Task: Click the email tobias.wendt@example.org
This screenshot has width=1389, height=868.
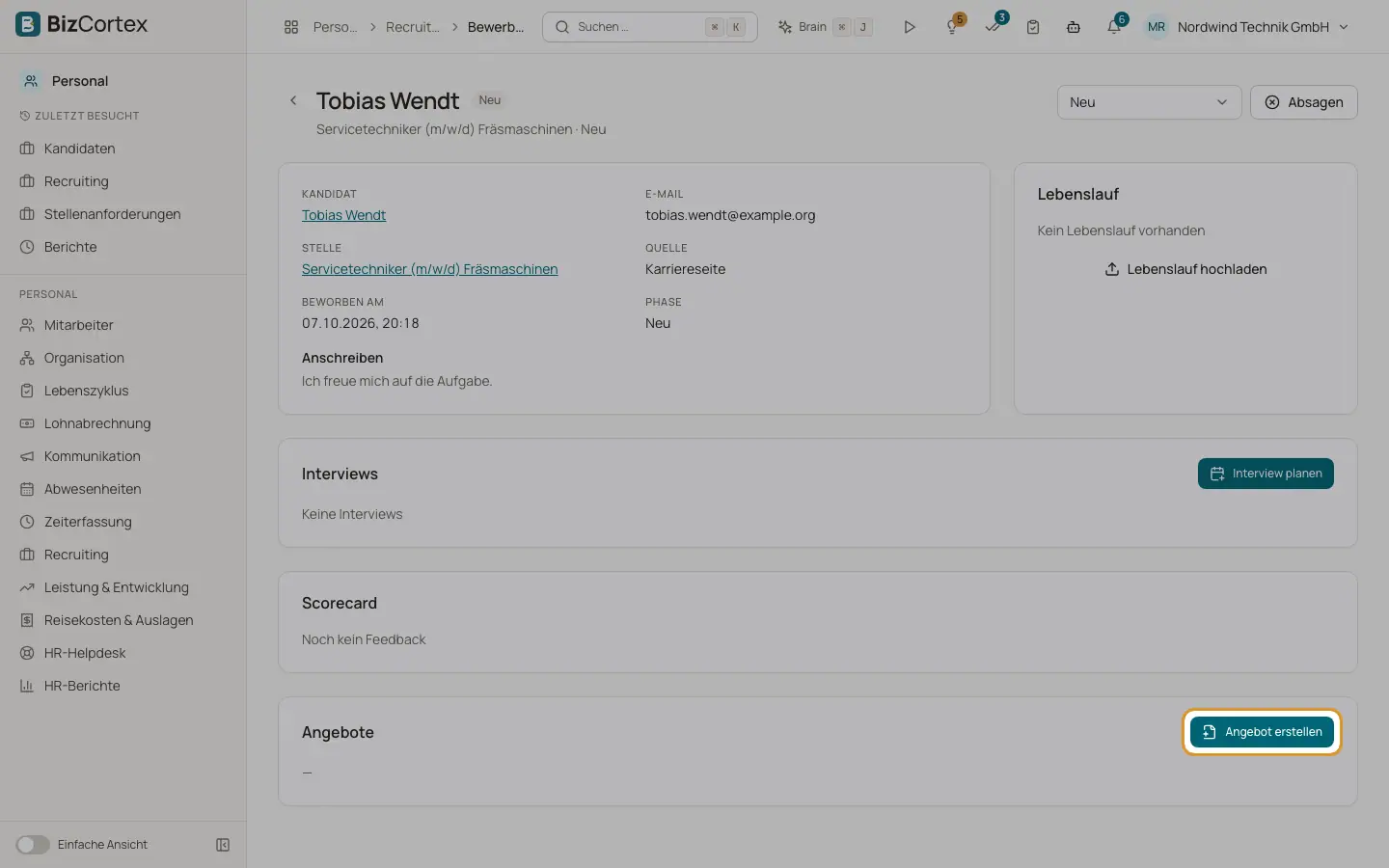Action: tap(730, 215)
